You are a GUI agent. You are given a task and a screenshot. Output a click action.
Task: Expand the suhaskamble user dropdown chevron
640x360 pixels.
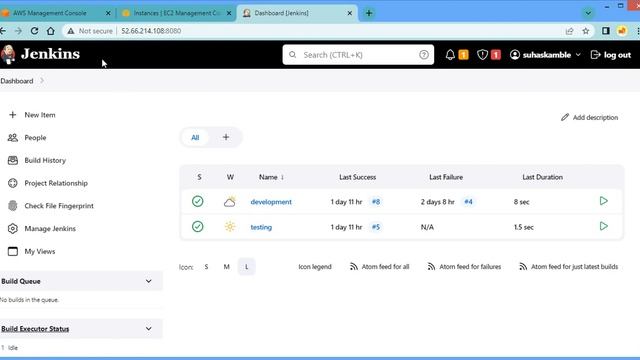click(x=578, y=55)
